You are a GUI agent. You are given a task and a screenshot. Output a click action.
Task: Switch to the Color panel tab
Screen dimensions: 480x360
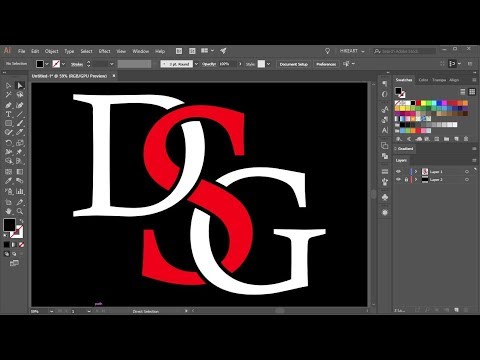click(x=423, y=80)
